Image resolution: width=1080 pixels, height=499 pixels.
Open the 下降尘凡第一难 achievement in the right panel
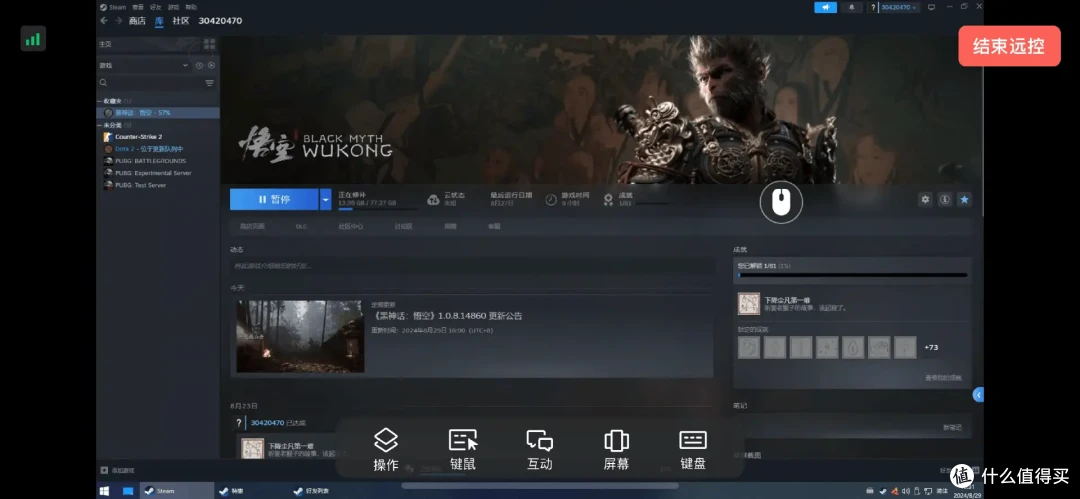(853, 304)
